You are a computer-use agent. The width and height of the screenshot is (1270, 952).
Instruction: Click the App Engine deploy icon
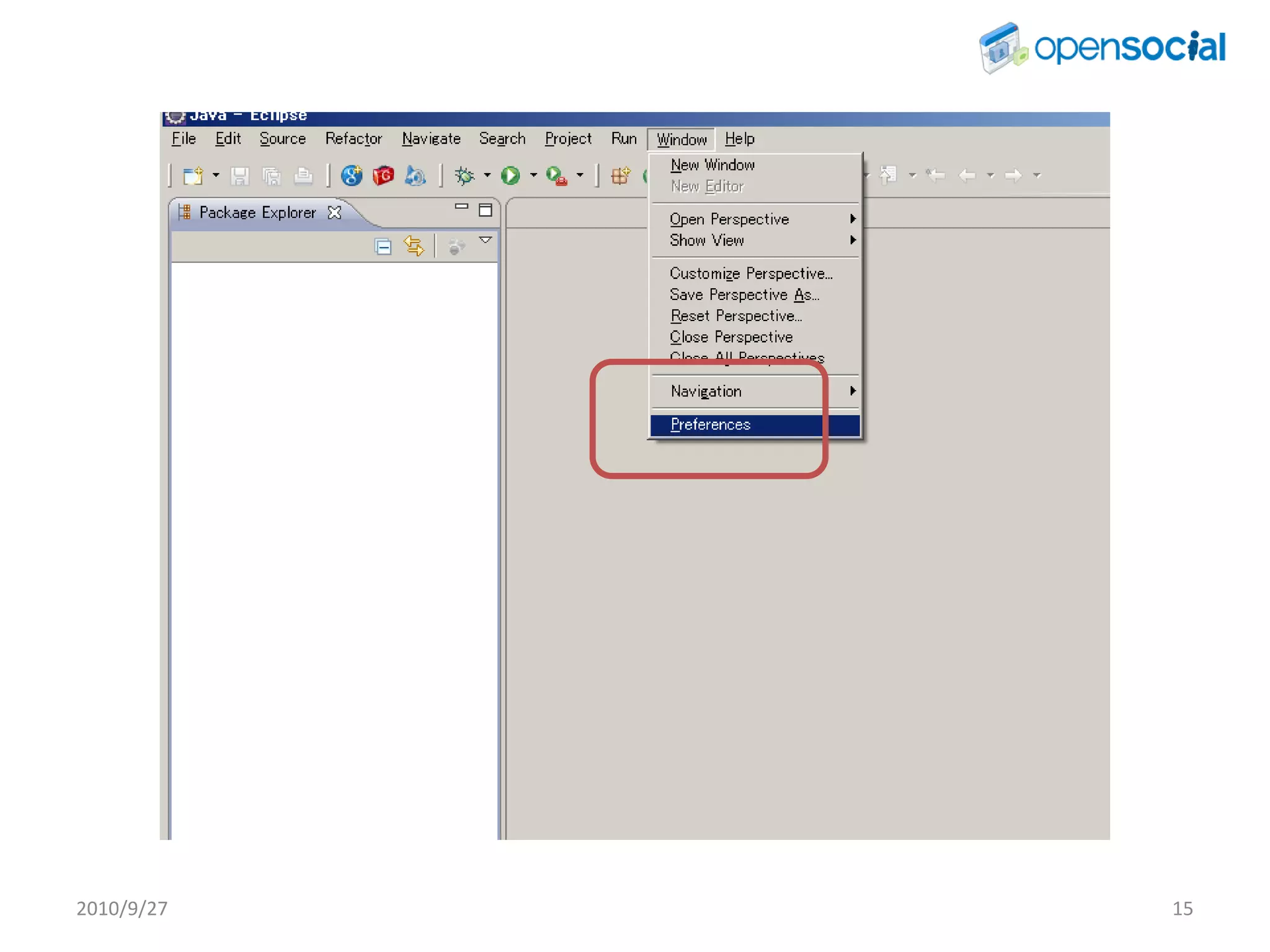[415, 176]
